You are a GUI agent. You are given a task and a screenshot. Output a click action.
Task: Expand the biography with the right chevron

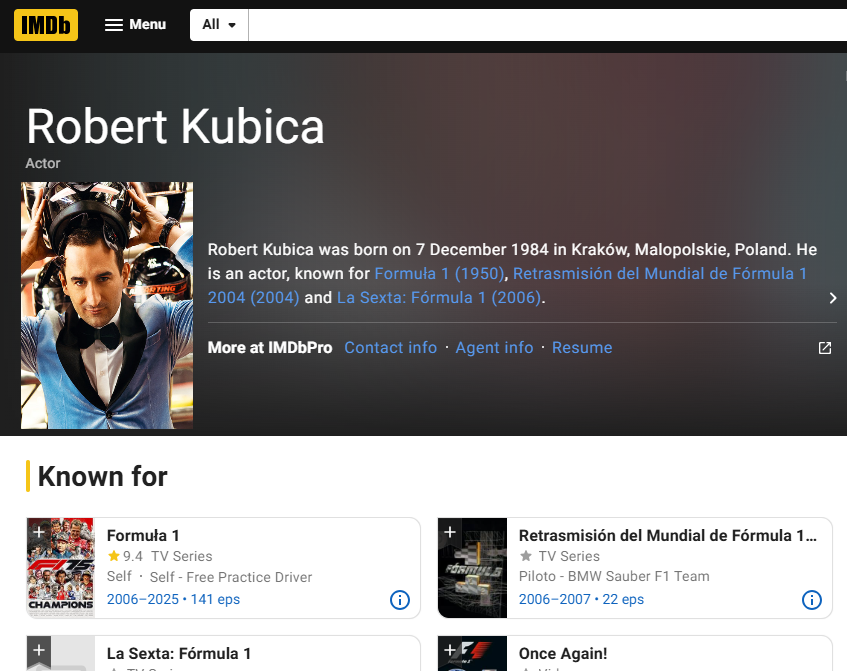coord(832,298)
